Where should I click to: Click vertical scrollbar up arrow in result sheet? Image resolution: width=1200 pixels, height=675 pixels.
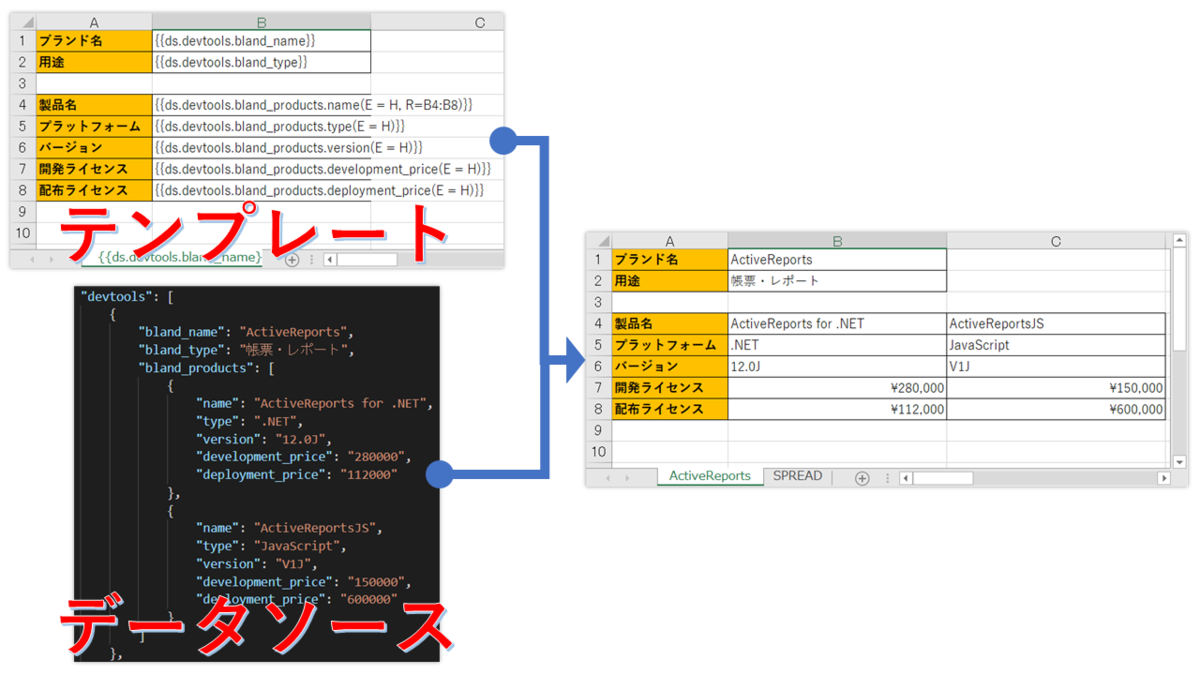pos(1180,241)
